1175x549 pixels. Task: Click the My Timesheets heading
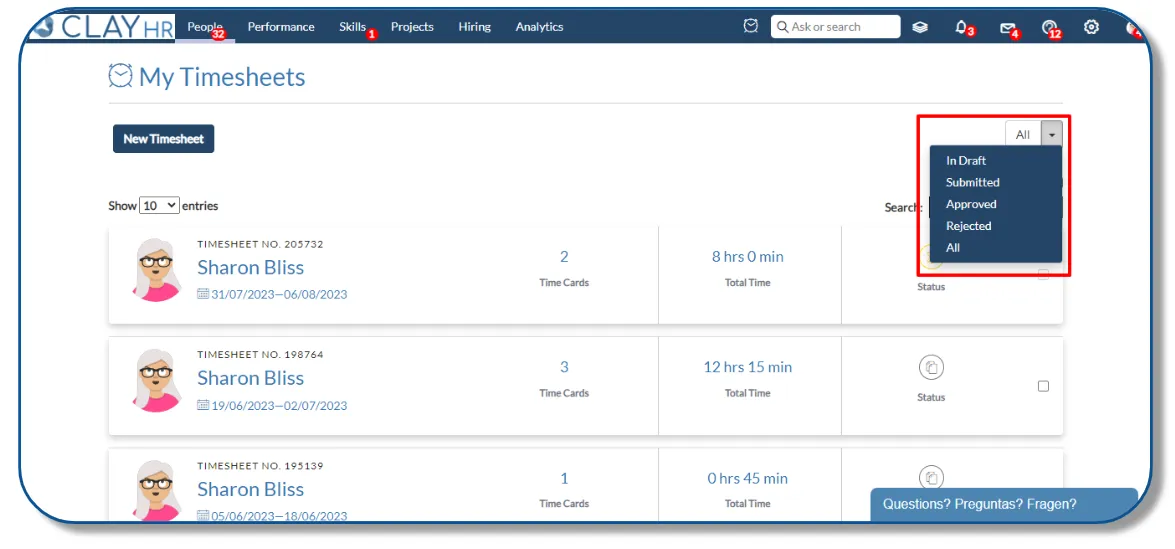point(222,76)
